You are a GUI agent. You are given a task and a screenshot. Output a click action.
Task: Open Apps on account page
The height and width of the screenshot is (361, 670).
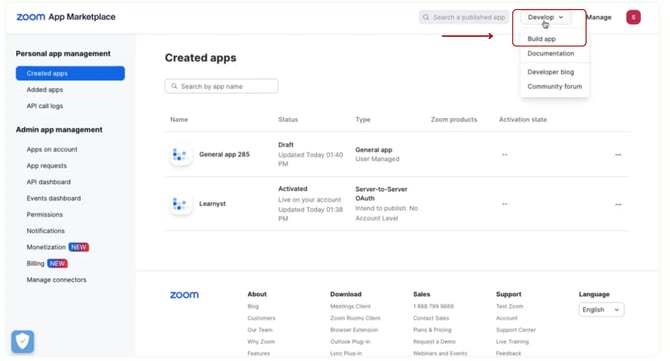pos(52,150)
